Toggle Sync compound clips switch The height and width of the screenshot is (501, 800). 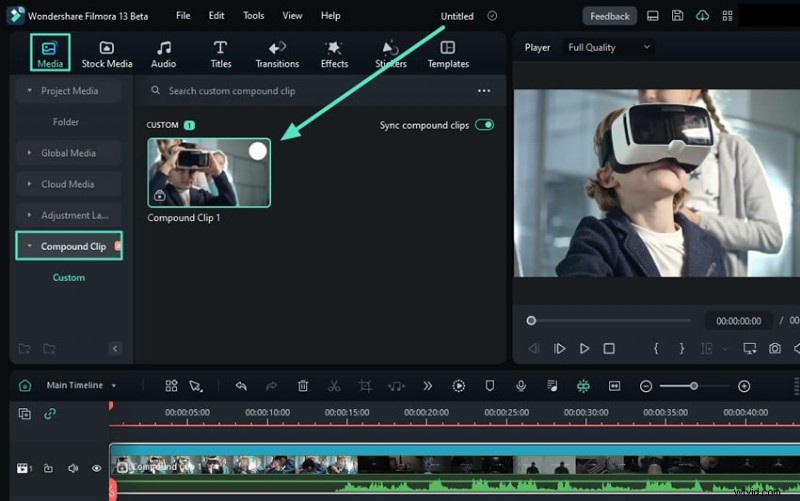point(484,124)
